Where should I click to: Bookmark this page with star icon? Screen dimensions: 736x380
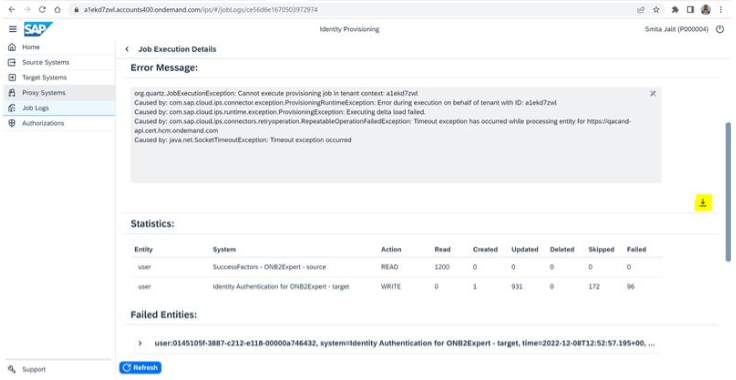click(x=656, y=9)
